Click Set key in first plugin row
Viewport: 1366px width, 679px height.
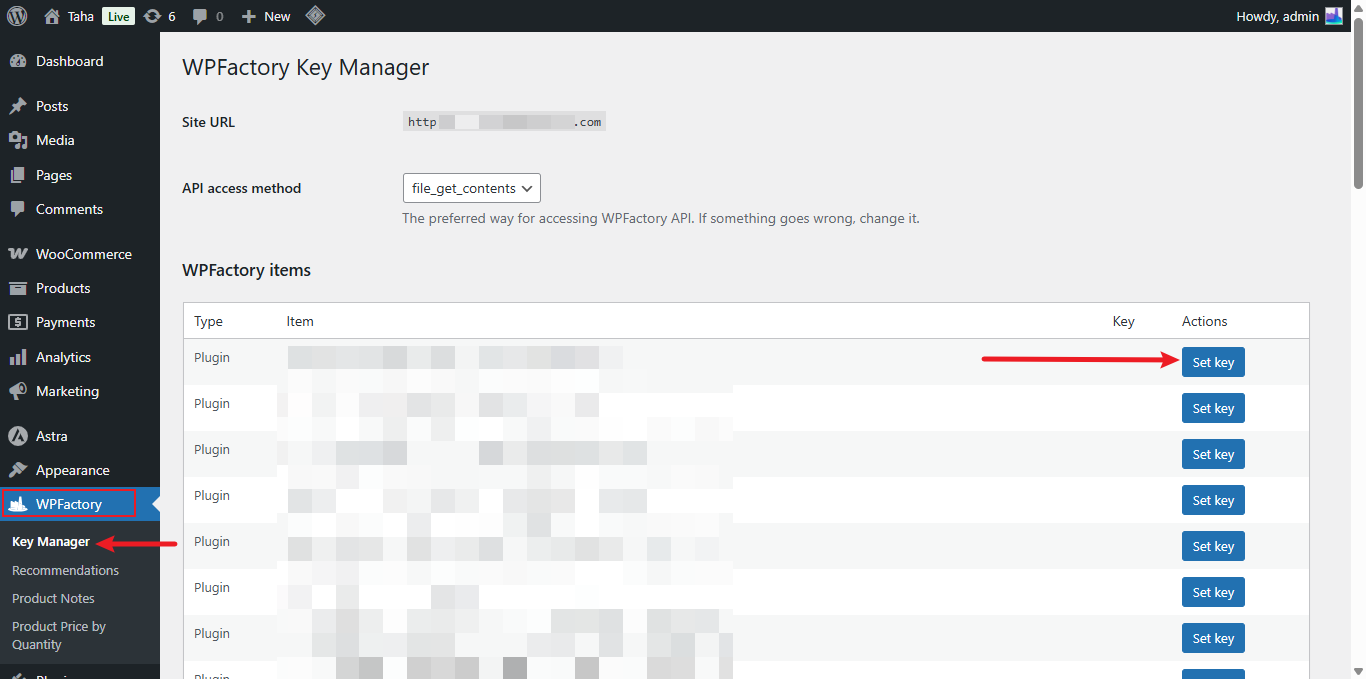click(x=1213, y=362)
